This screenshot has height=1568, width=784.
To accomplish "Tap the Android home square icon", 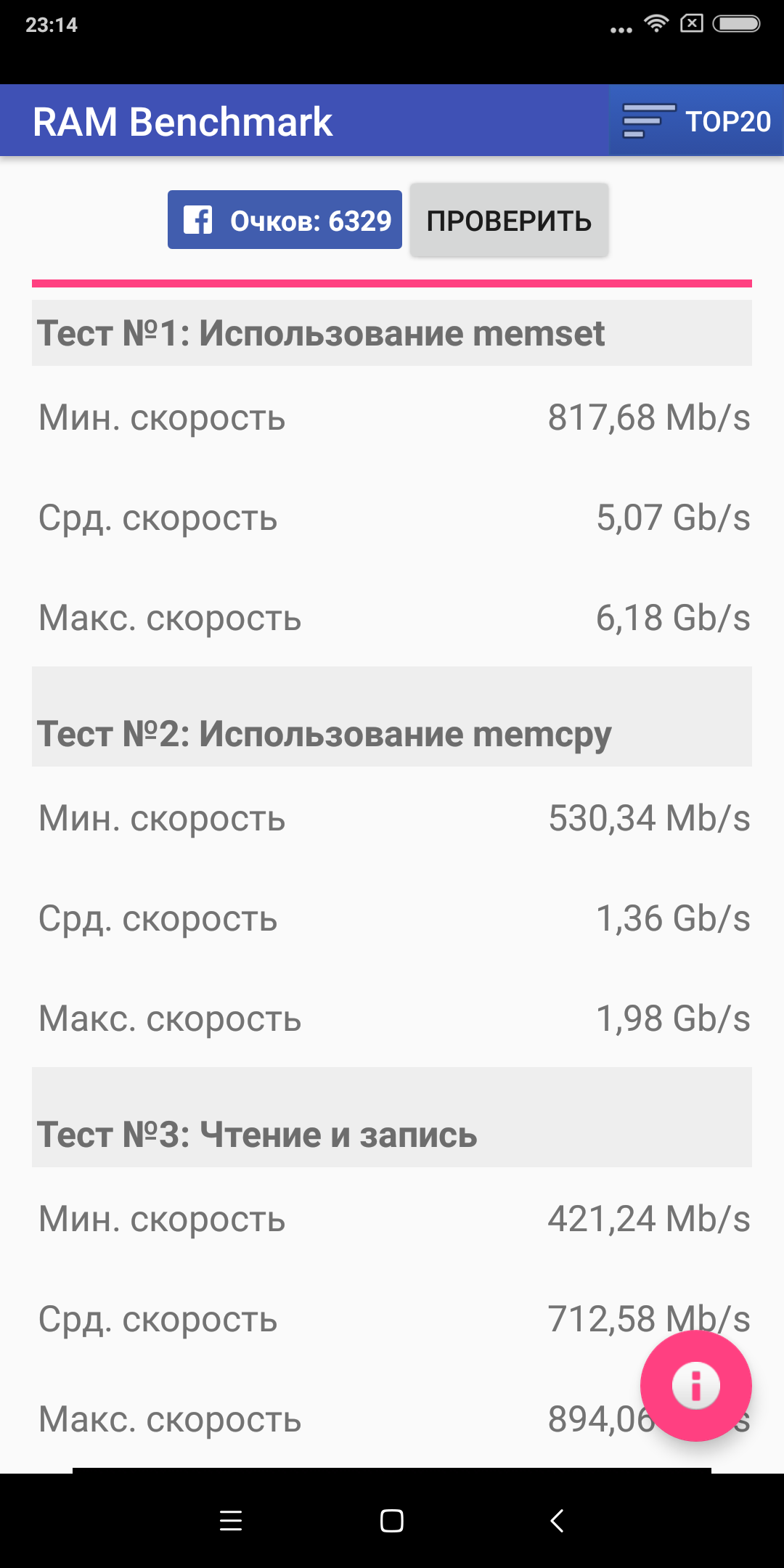I will (392, 1521).
